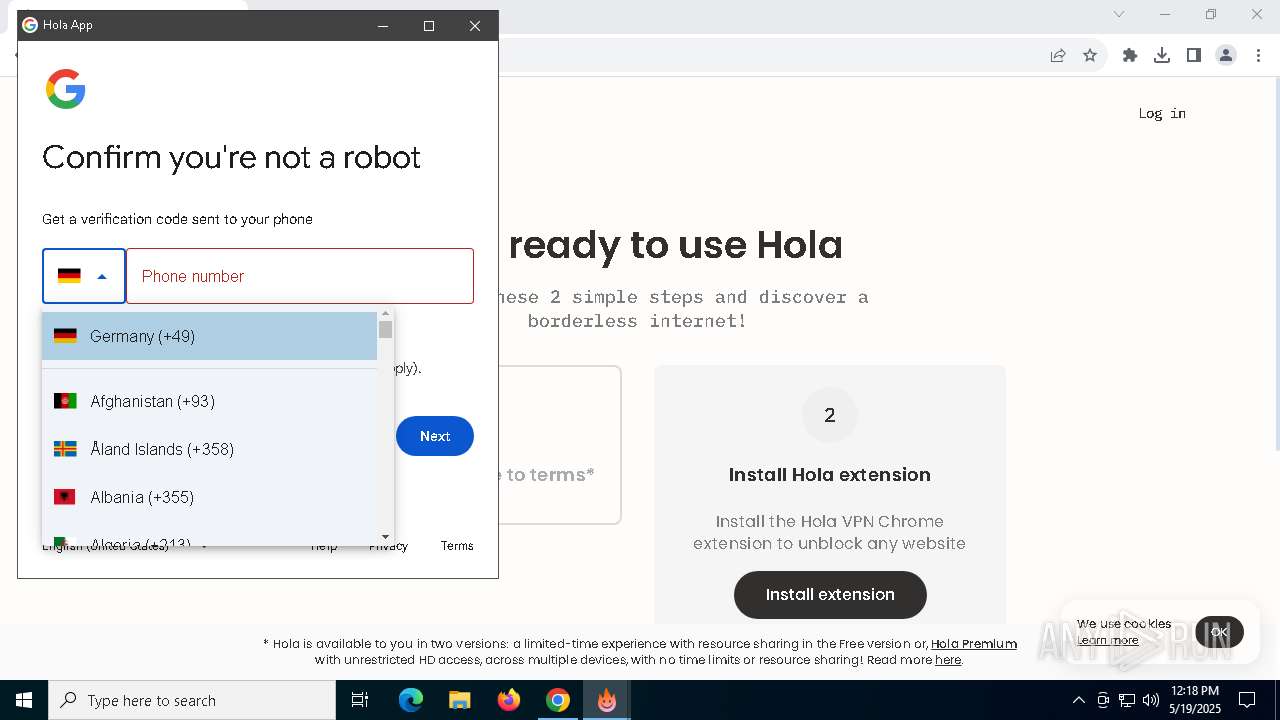
Task: Open Task View in the taskbar
Action: click(x=360, y=700)
